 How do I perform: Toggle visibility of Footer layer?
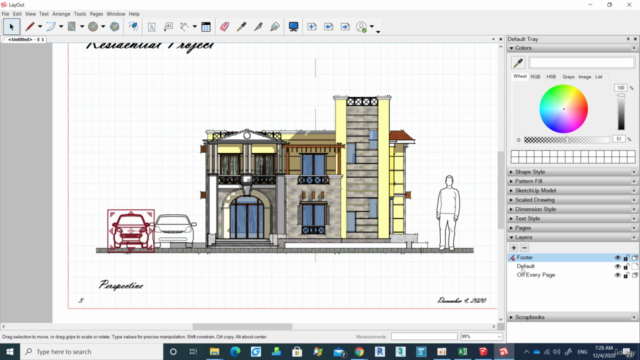(x=617, y=258)
